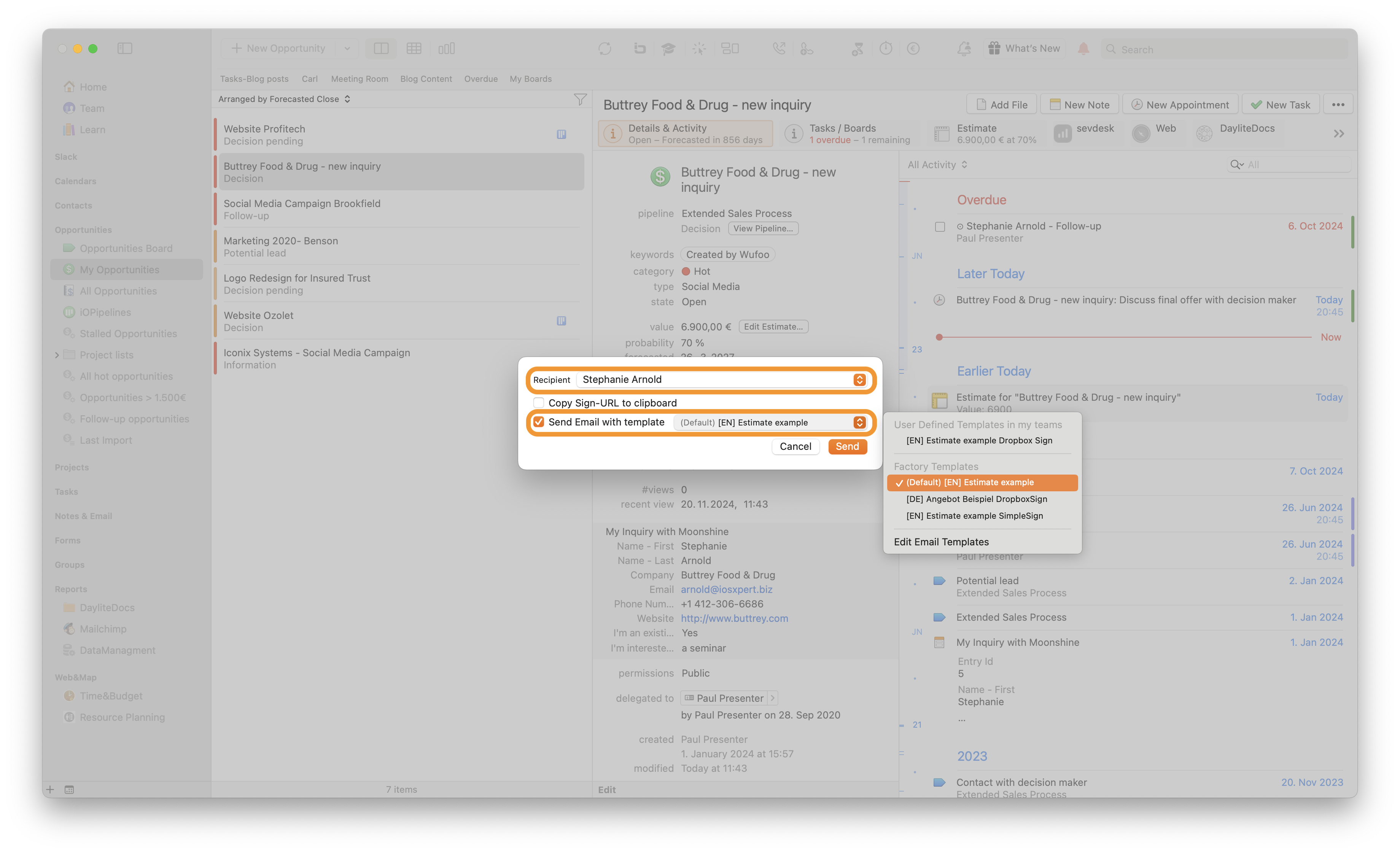Open the Overdue favorites bar item
Image resolution: width=1400 pixels, height=854 pixels.
[481, 79]
